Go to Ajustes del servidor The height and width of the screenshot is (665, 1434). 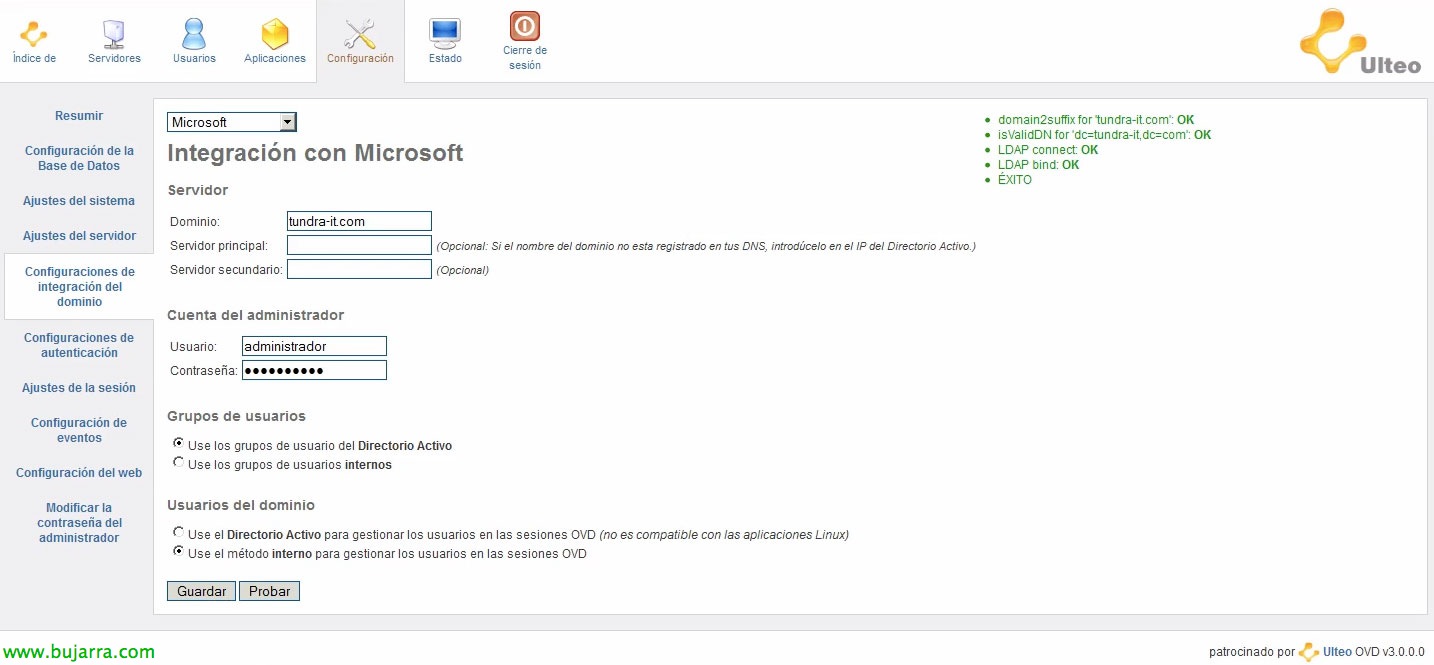[x=79, y=236]
